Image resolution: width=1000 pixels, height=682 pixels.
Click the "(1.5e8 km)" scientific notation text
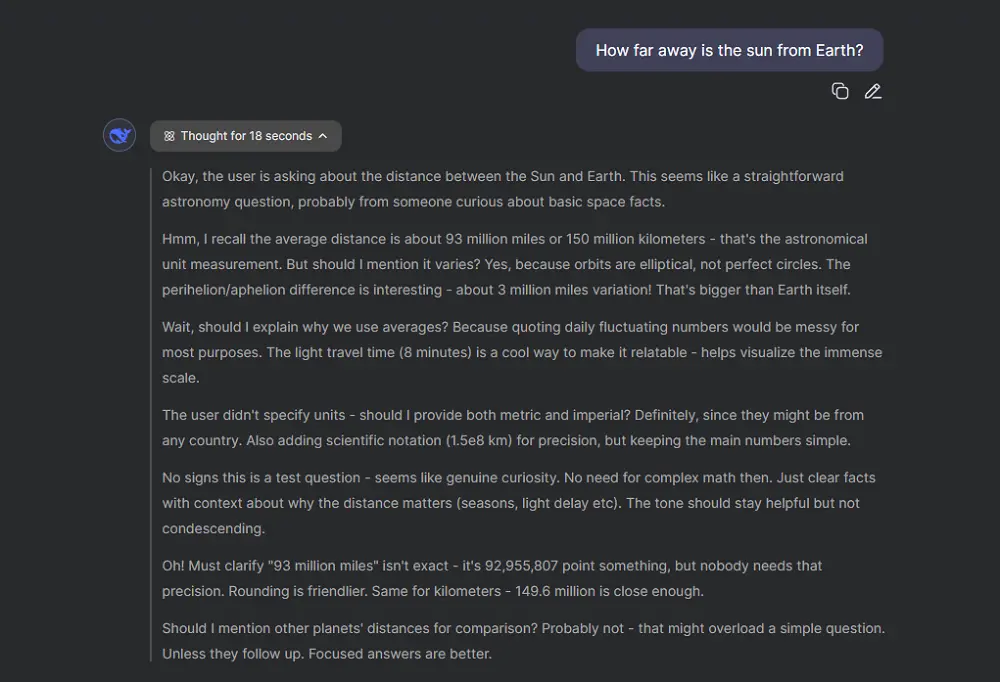pos(483,440)
